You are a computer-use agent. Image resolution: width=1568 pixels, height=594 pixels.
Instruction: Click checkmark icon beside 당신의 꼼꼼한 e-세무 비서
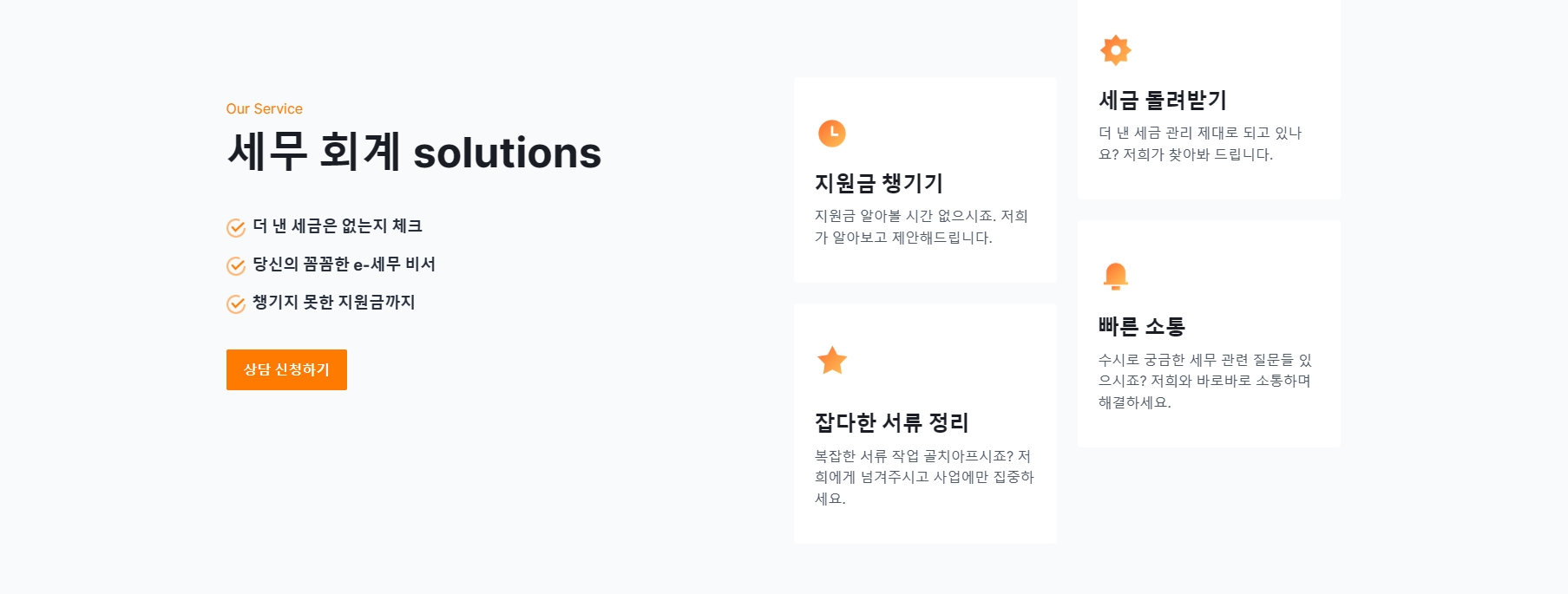tap(236, 265)
